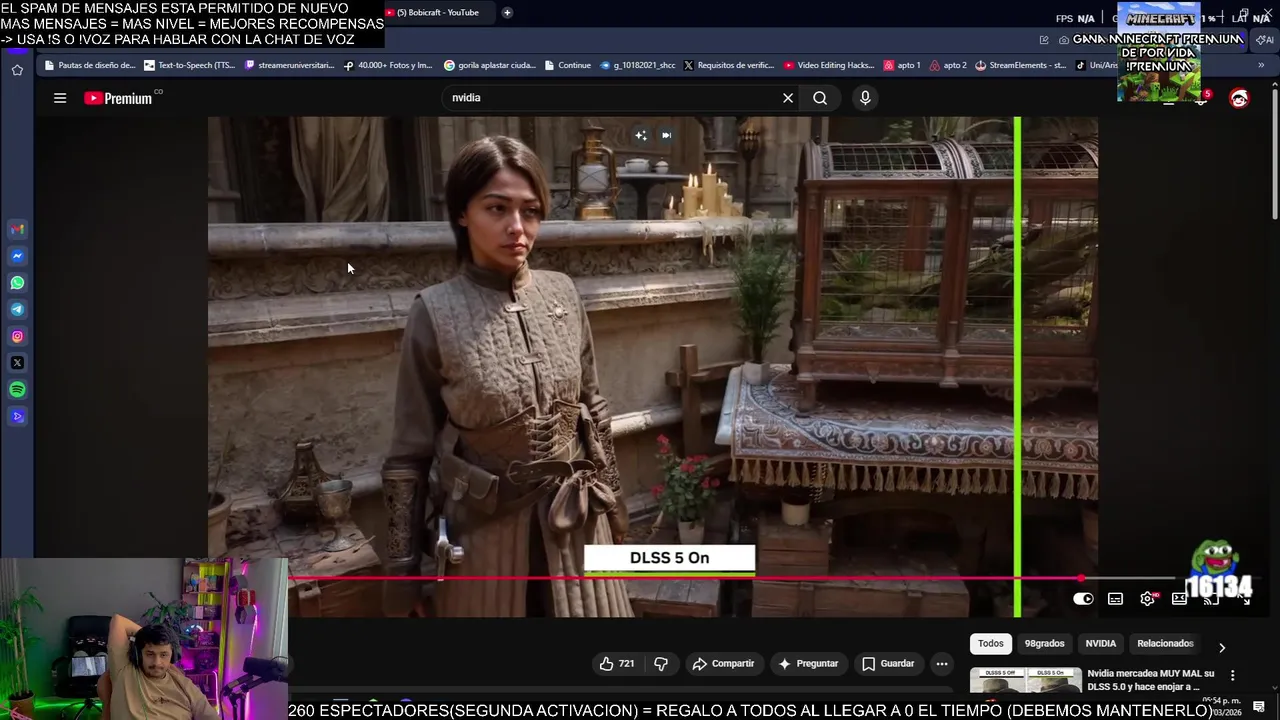
Task: Open the apto 1 bookmark
Action: coord(903,66)
